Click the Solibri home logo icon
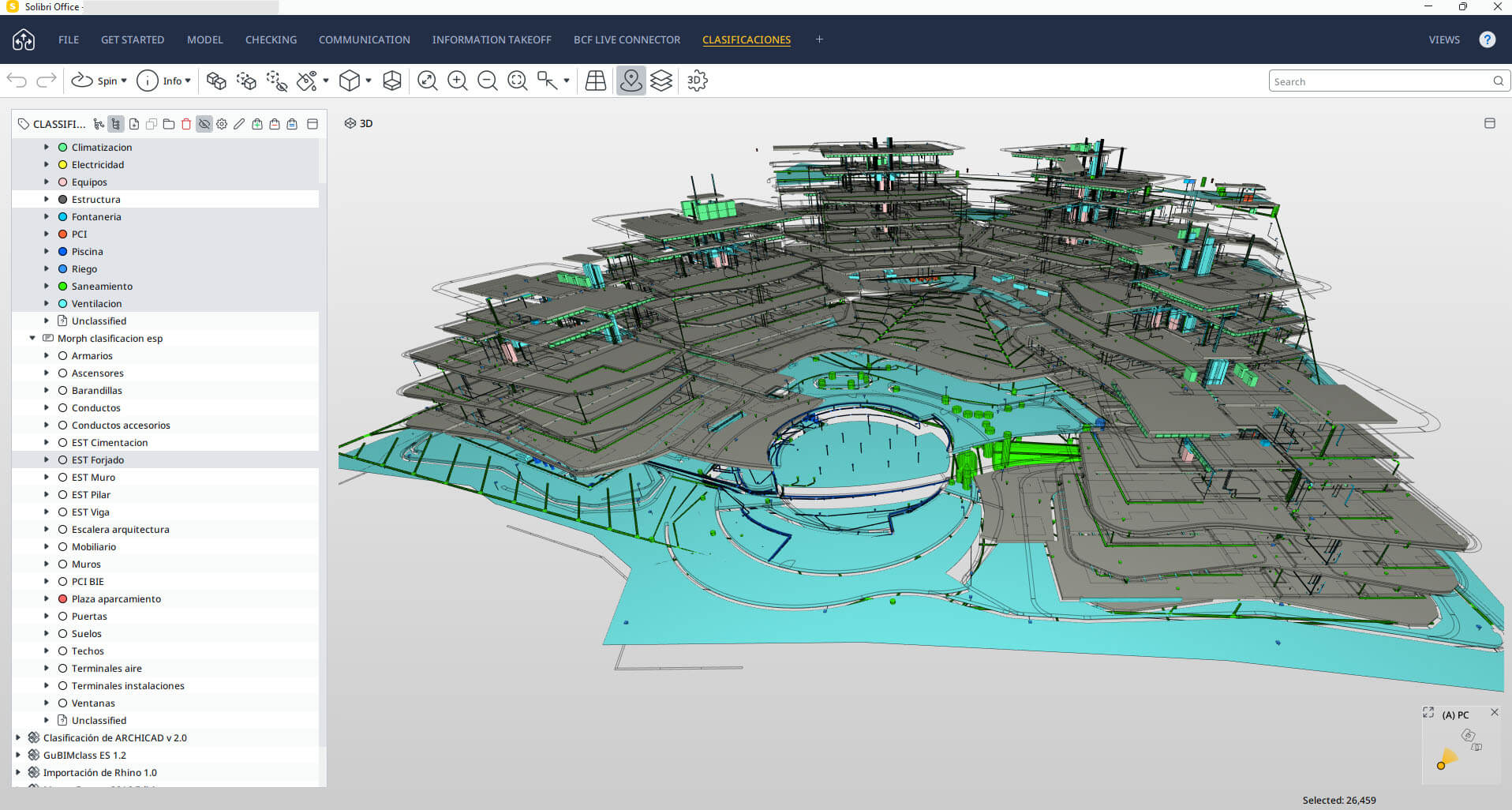1512x810 pixels. [24, 39]
